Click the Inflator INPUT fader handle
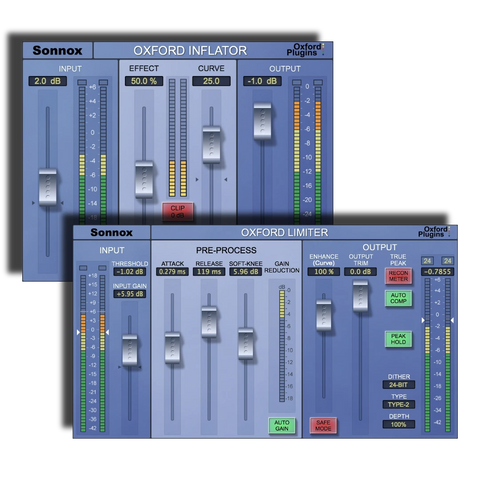 [x=48, y=187]
